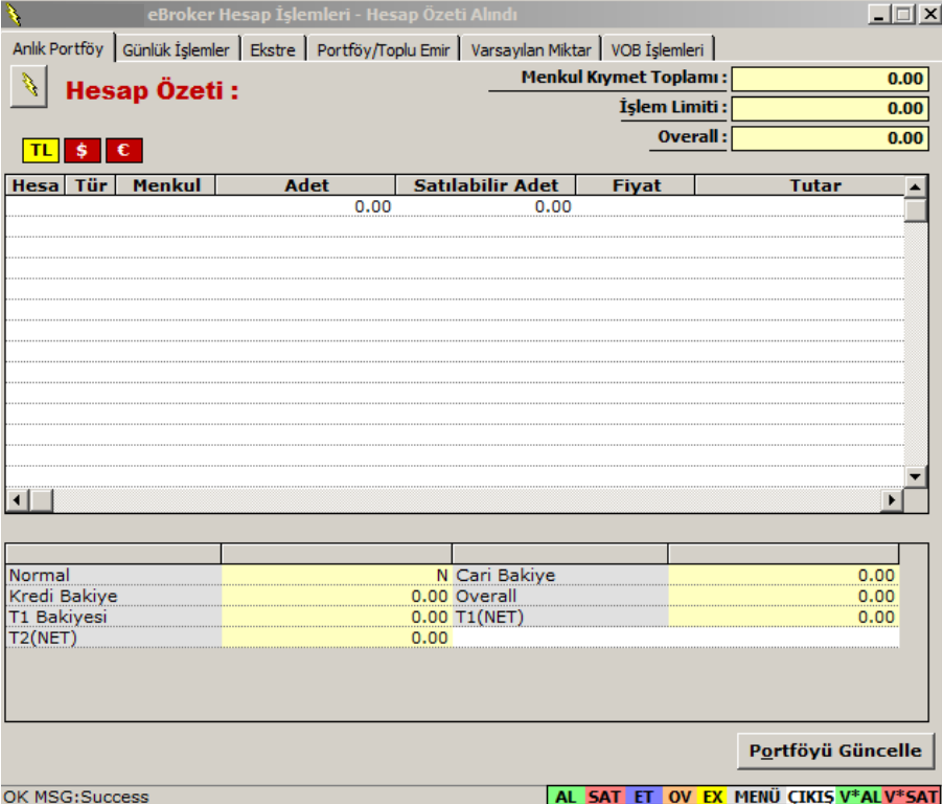Open the MENÜ button
Viewport: 942px width, 804px height.
[757, 796]
